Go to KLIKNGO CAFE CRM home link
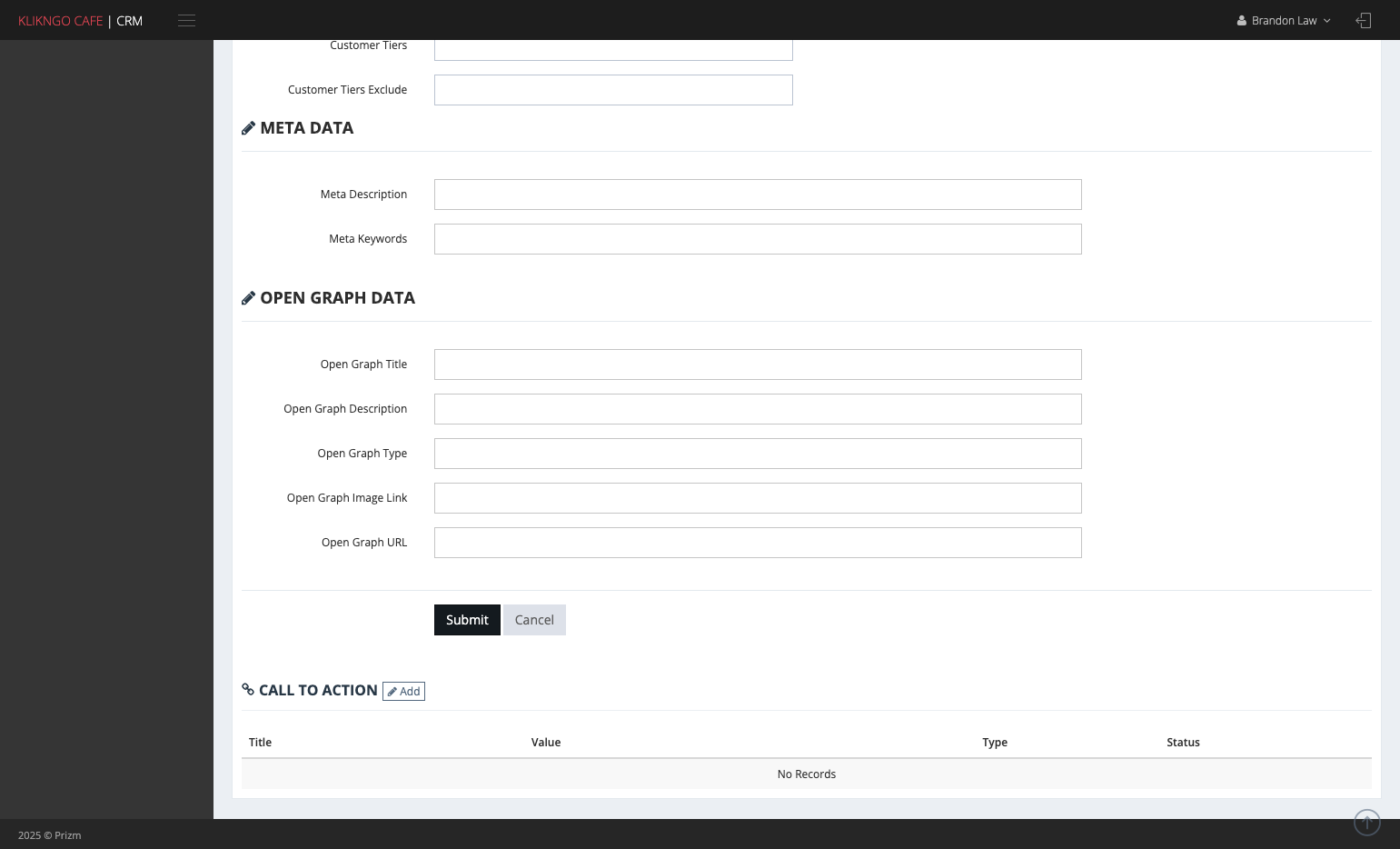 click(80, 21)
